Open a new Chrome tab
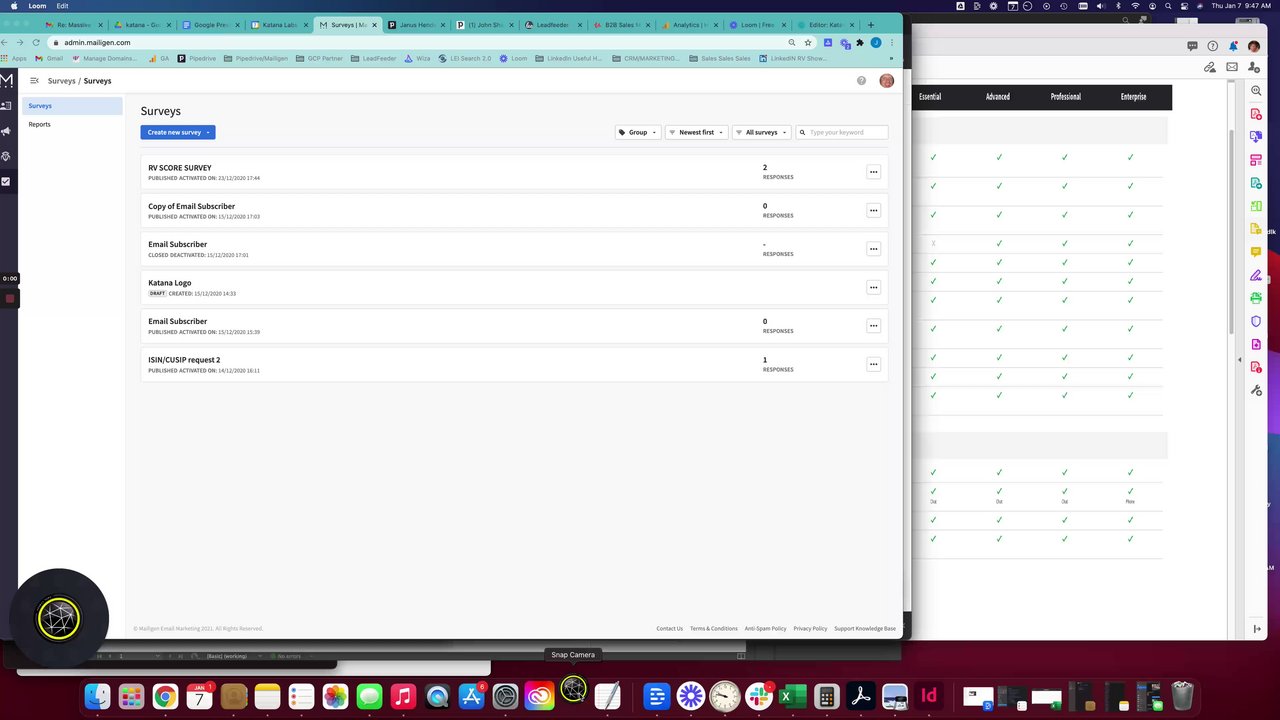1280x720 pixels. point(870,25)
